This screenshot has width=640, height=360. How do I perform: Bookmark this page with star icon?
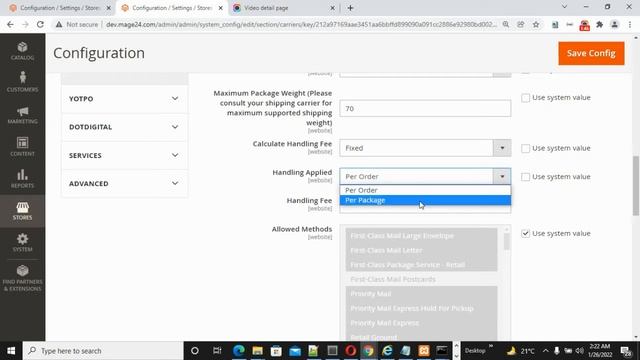coord(536,24)
